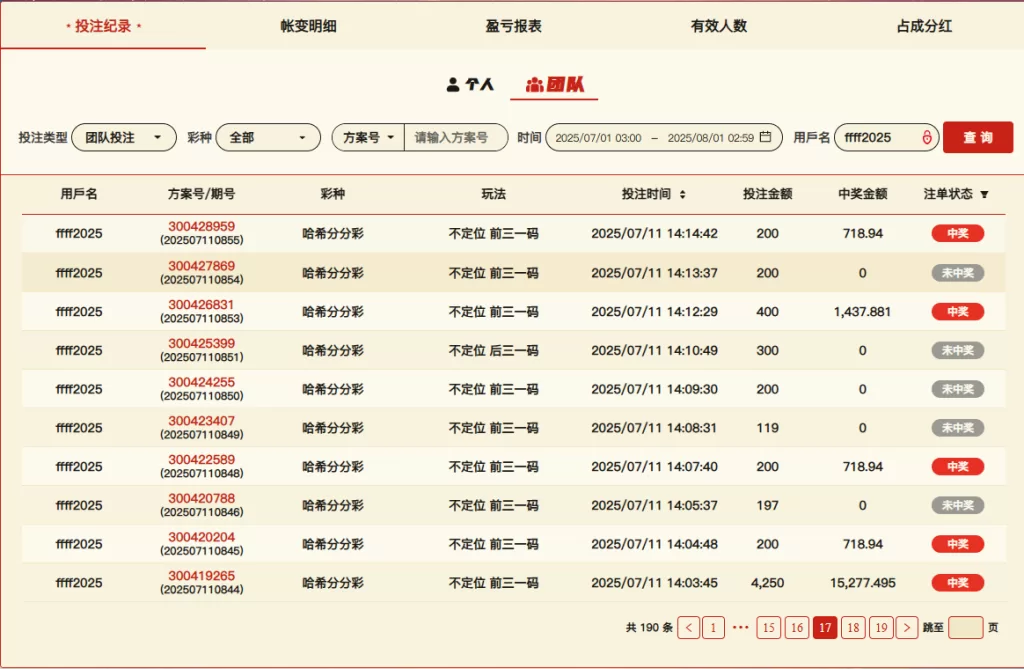This screenshot has height=669, width=1024.
Task: Click the pagination ellipsis dots
Action: (740, 628)
